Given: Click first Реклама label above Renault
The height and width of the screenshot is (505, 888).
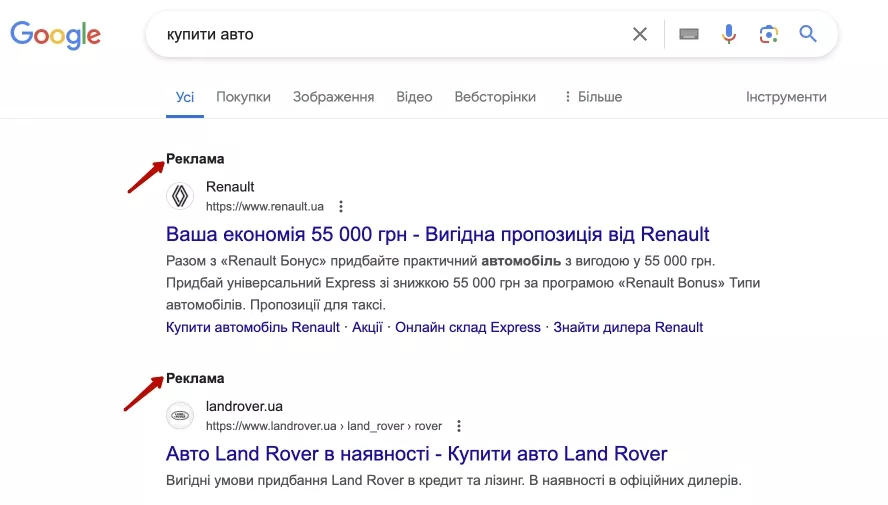Looking at the screenshot, I should point(195,159).
